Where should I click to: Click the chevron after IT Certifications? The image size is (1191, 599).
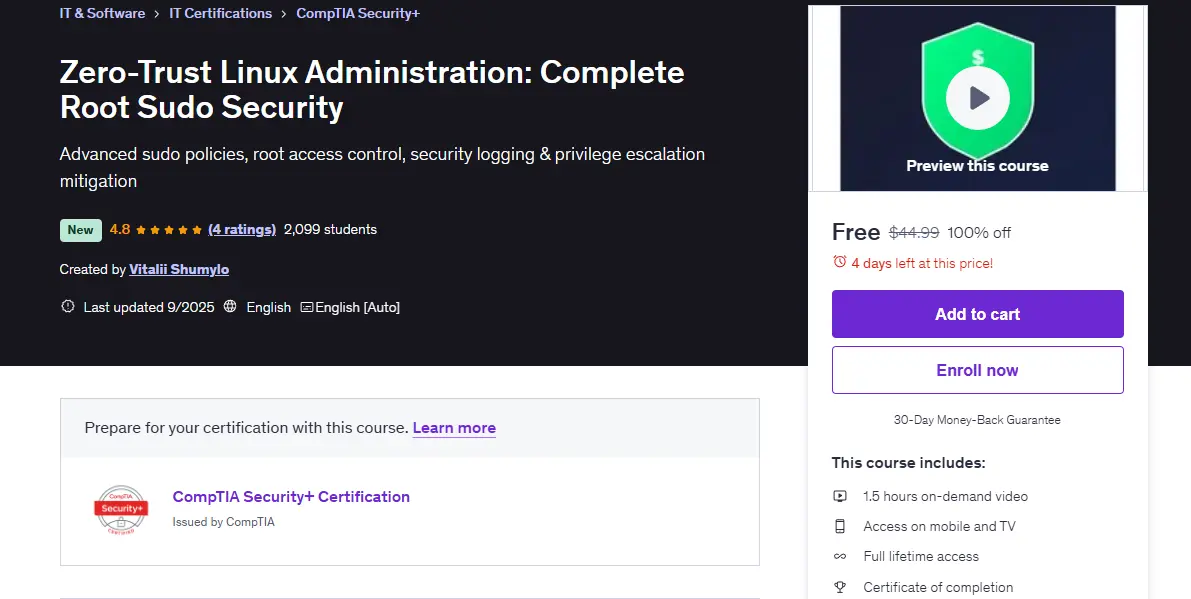click(284, 14)
